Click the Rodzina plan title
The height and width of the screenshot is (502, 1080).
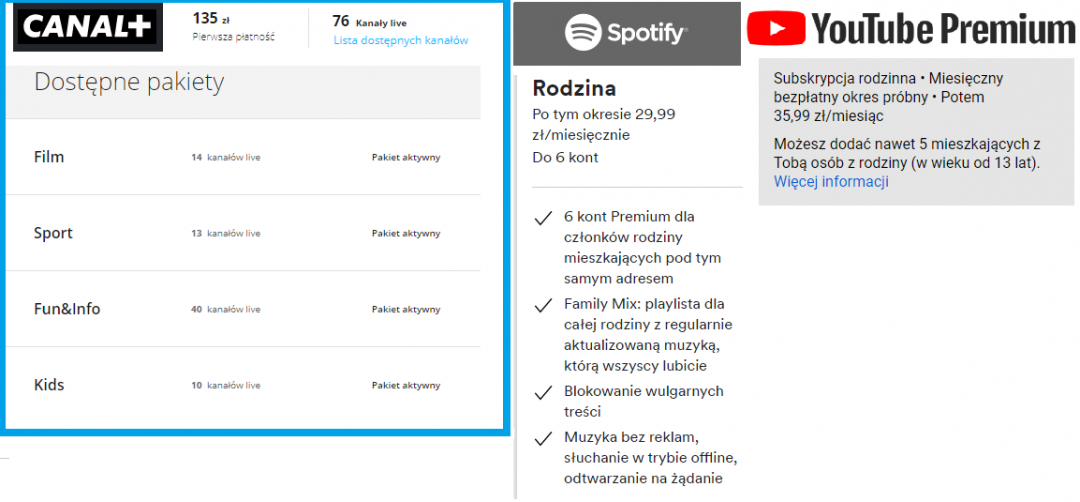coord(574,88)
